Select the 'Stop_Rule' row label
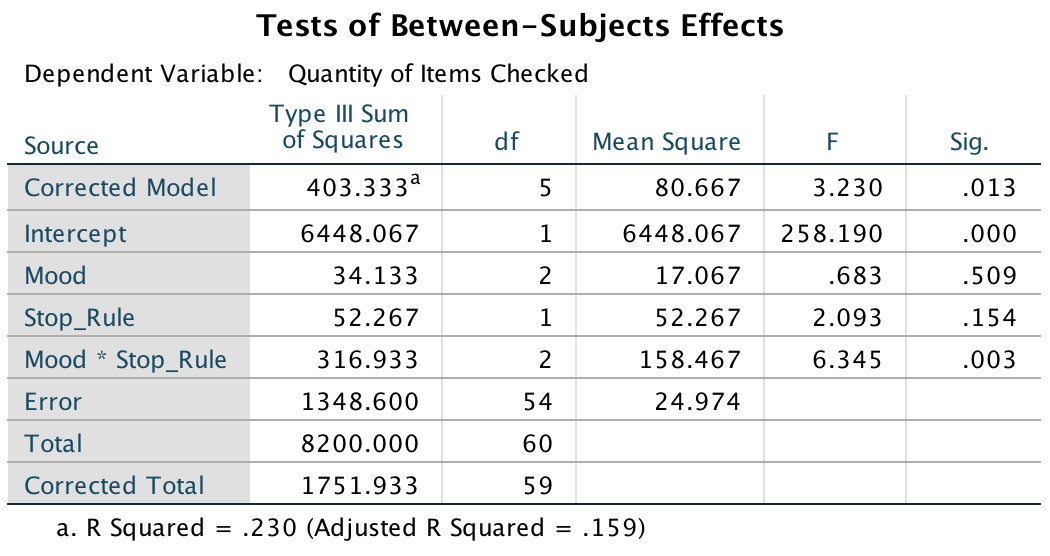This screenshot has width=1050, height=556. (x=80, y=318)
